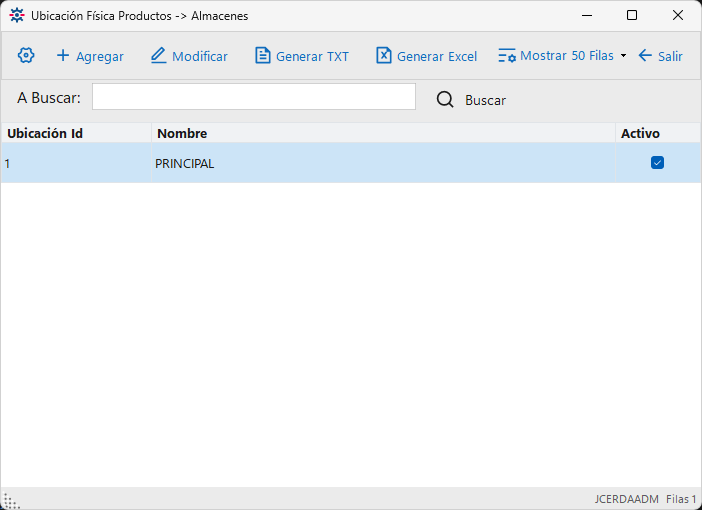Expand the Mostrar 50 Filas dropdown arrow
Screen dimensions: 702x510
(x=623, y=56)
